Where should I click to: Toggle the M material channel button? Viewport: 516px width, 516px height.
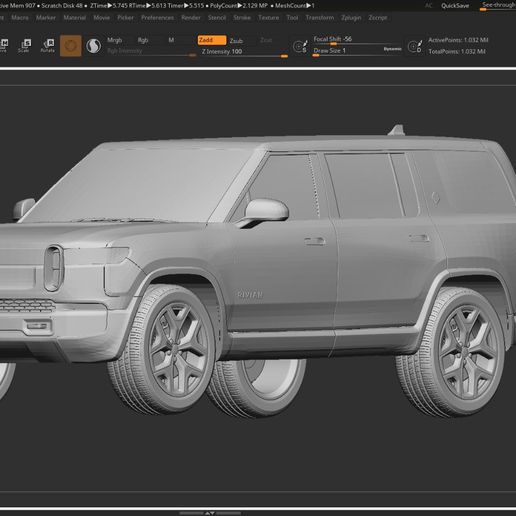coord(171,40)
